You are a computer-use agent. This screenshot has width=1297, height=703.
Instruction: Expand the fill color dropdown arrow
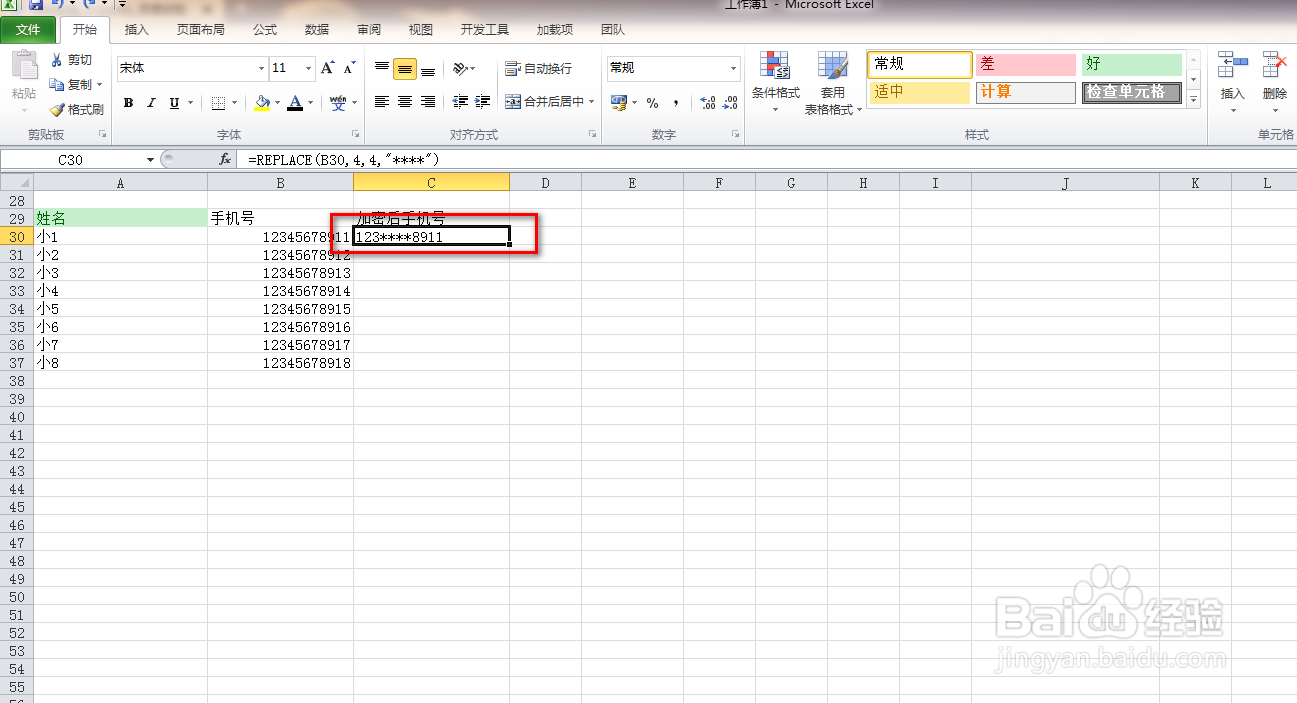click(277, 102)
